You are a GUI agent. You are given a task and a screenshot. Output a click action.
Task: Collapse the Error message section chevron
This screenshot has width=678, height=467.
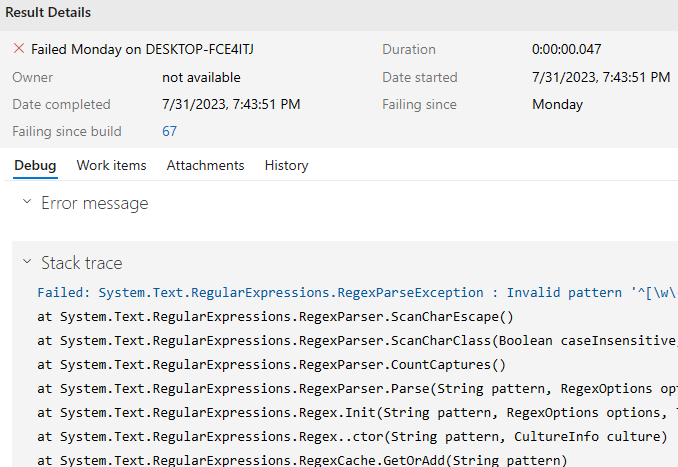[27, 202]
